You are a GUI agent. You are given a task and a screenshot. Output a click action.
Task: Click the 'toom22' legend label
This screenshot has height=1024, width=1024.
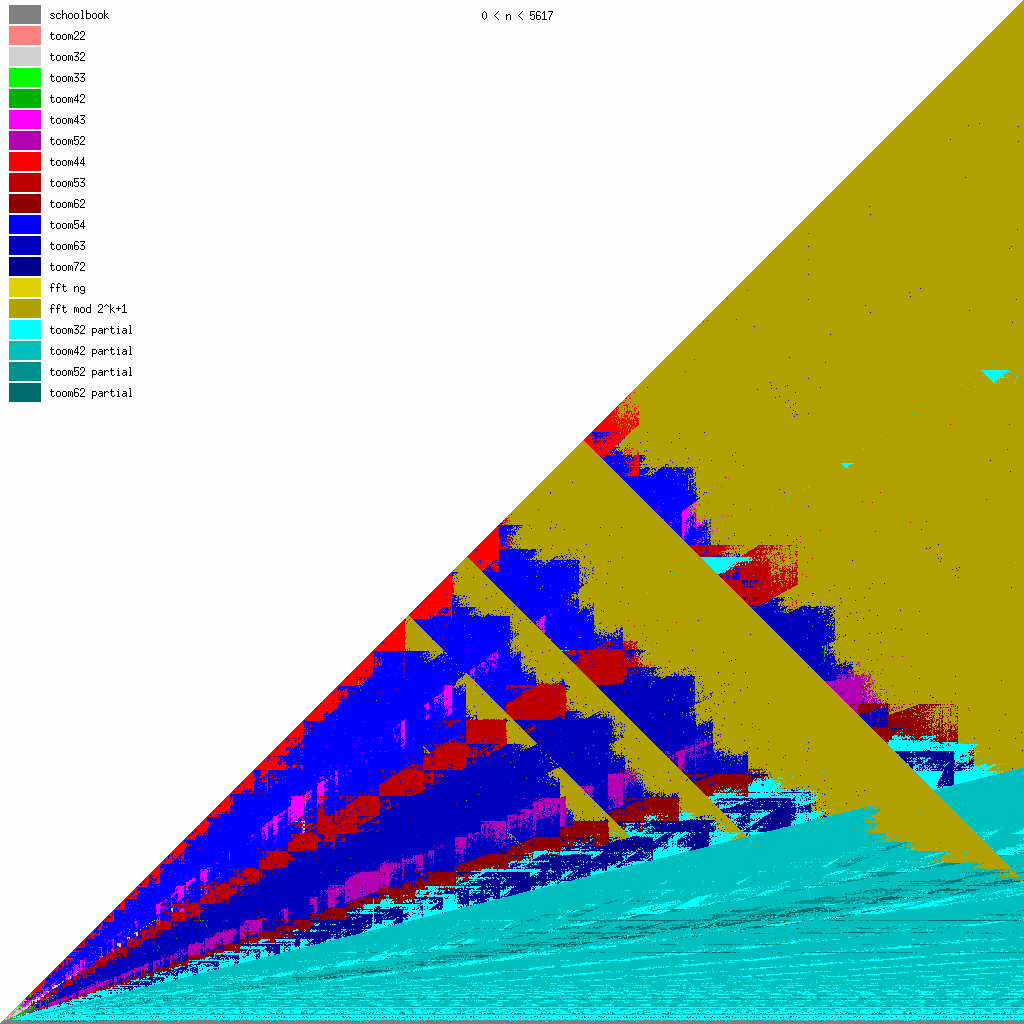coord(67,36)
